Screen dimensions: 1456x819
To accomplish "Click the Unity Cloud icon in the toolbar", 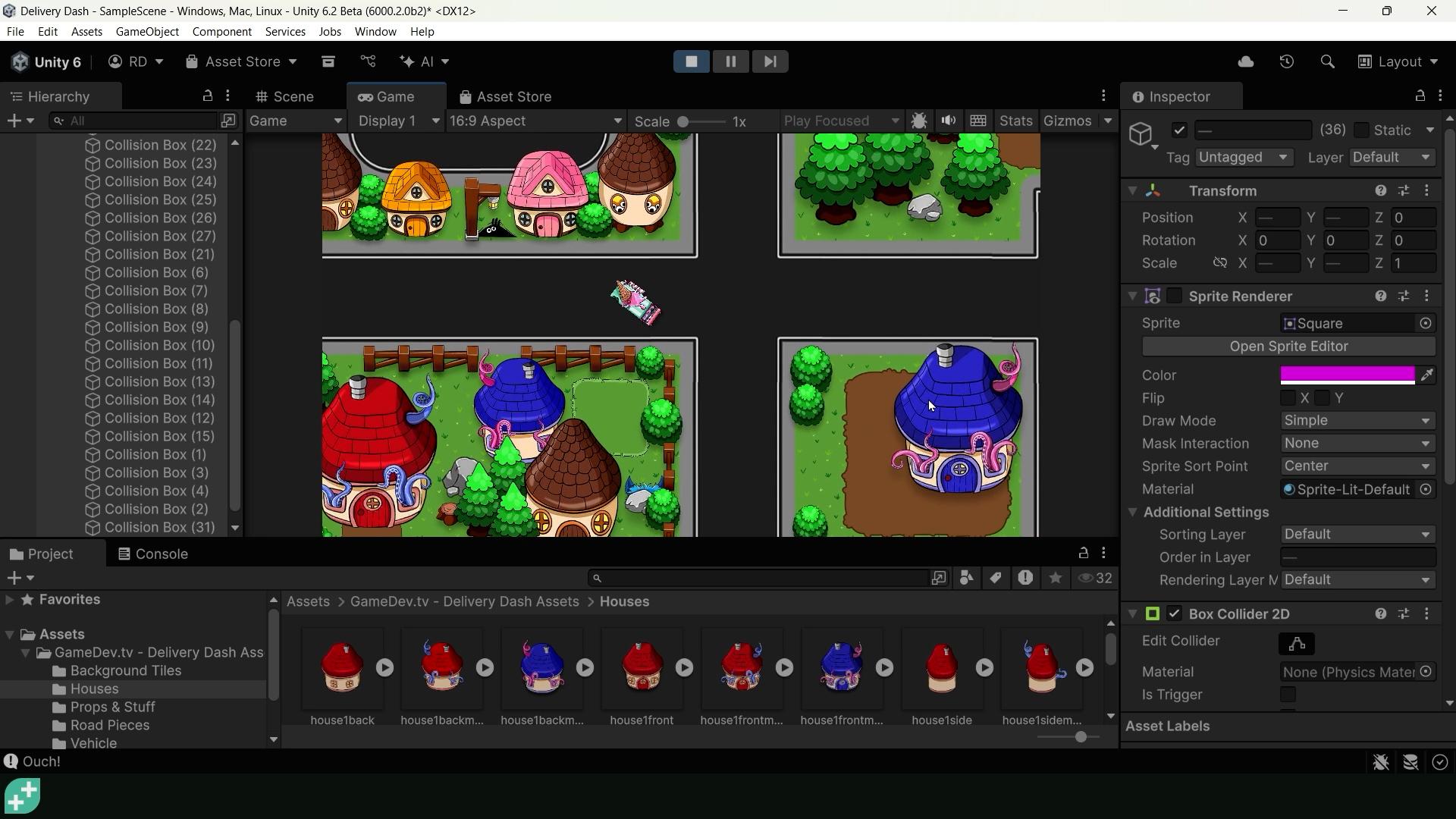I will pyautogui.click(x=1246, y=61).
